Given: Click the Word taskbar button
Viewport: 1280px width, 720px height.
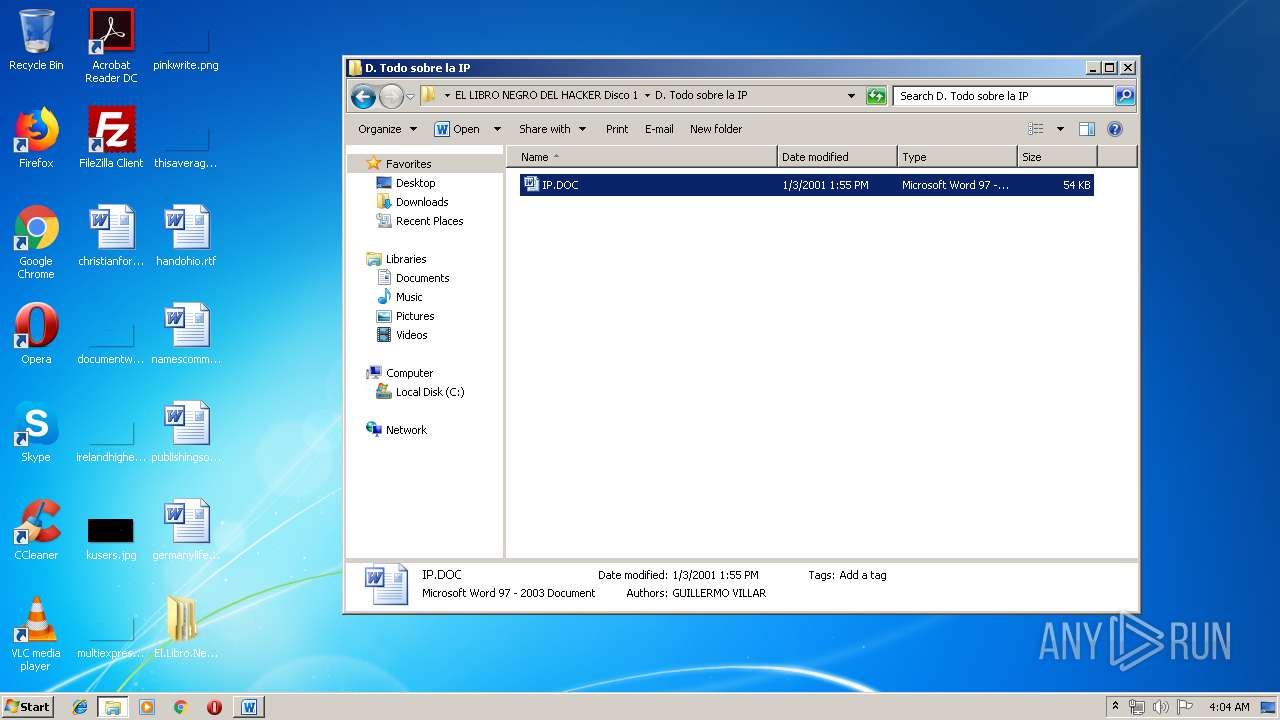Looking at the screenshot, I should pos(249,707).
